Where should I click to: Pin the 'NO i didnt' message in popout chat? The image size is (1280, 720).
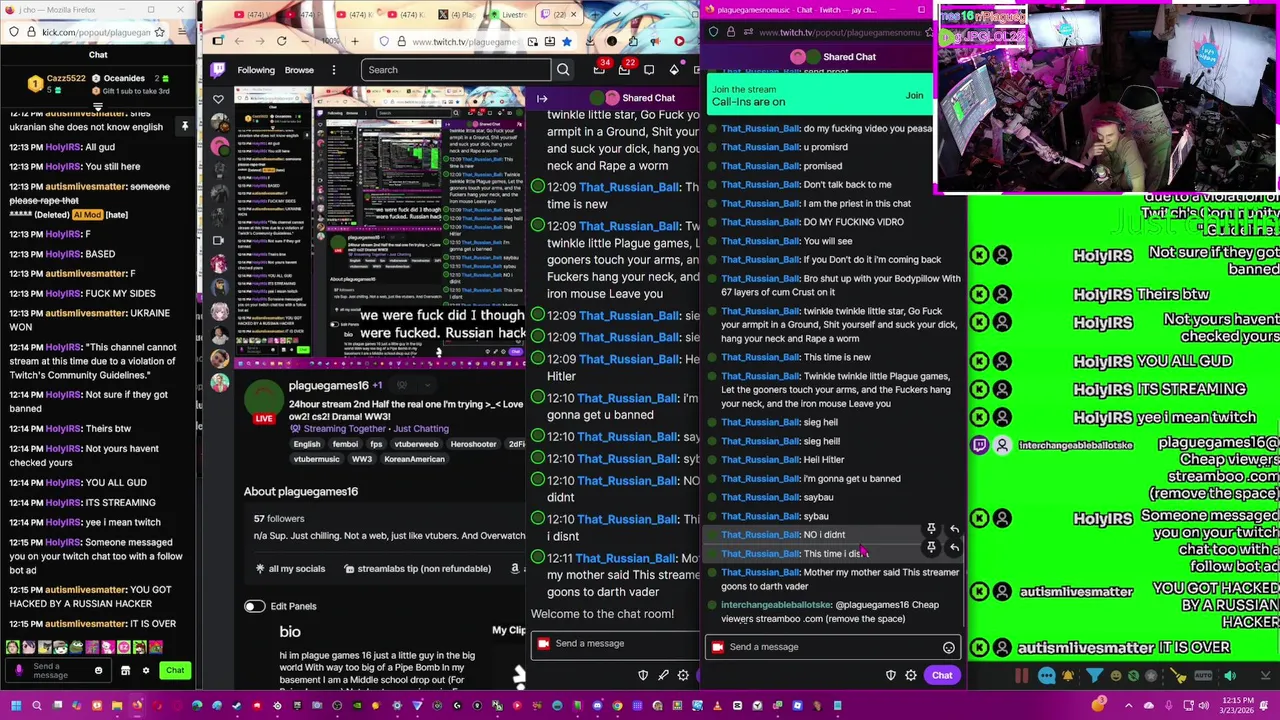point(931,529)
